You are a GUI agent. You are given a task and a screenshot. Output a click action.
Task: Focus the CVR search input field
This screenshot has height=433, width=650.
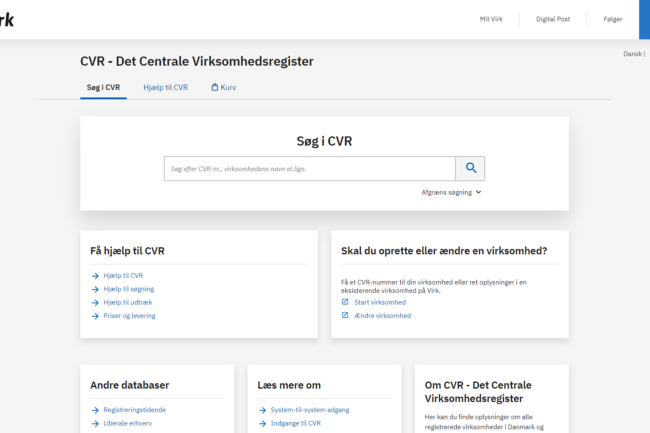[x=310, y=168]
